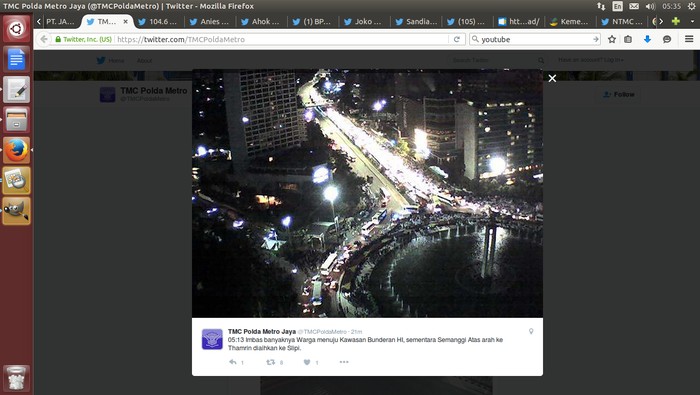
Task: Open the bookmarks list icon
Action: 628,39
